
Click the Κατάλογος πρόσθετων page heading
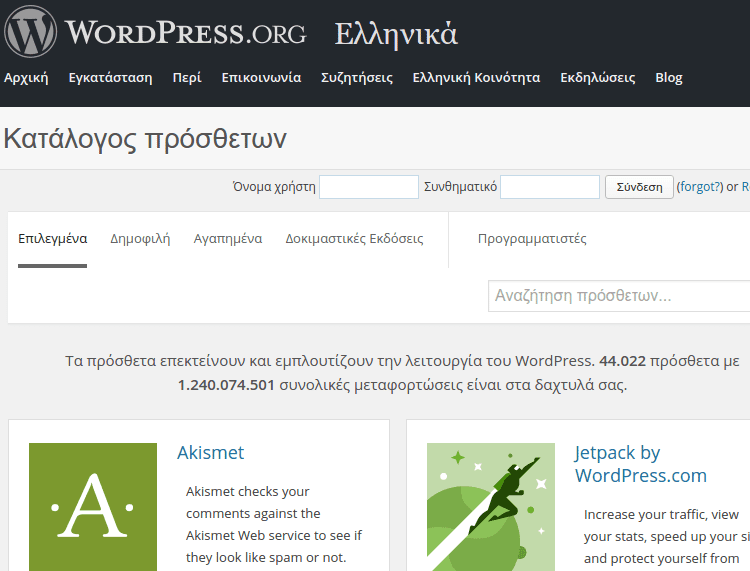145,139
